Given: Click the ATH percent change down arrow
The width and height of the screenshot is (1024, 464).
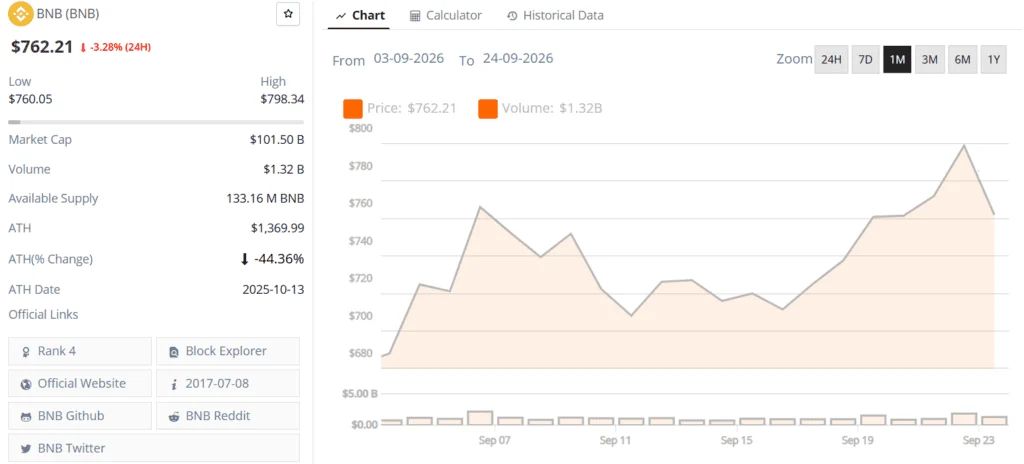Looking at the screenshot, I should click(244, 259).
